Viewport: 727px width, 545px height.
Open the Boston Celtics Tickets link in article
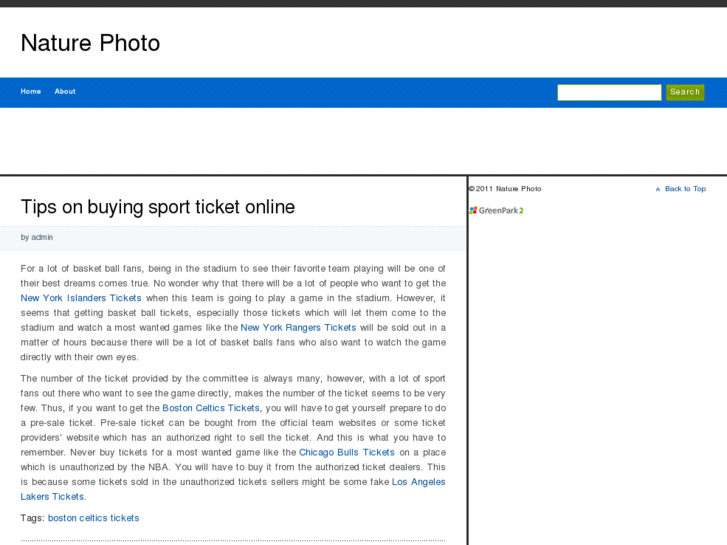[211, 408]
